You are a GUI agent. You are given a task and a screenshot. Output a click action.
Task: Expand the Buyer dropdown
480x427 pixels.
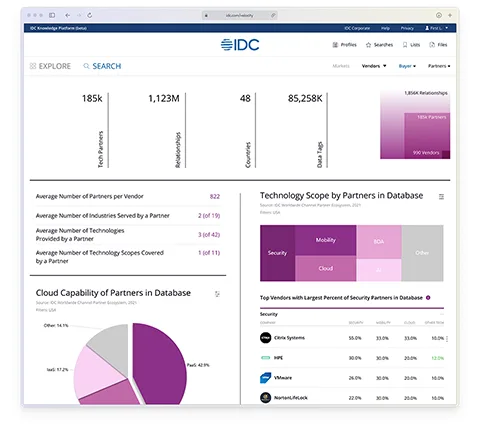click(407, 66)
